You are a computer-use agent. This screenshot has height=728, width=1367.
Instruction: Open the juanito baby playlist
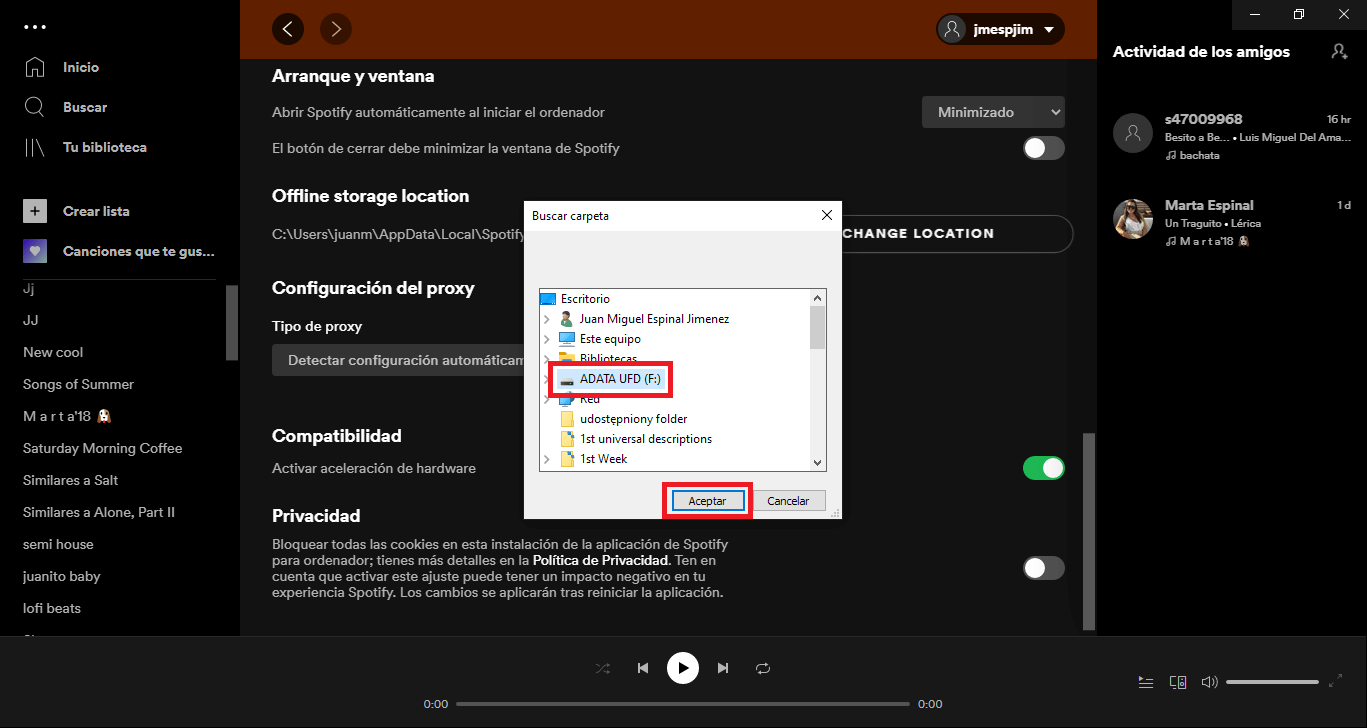tap(62, 576)
